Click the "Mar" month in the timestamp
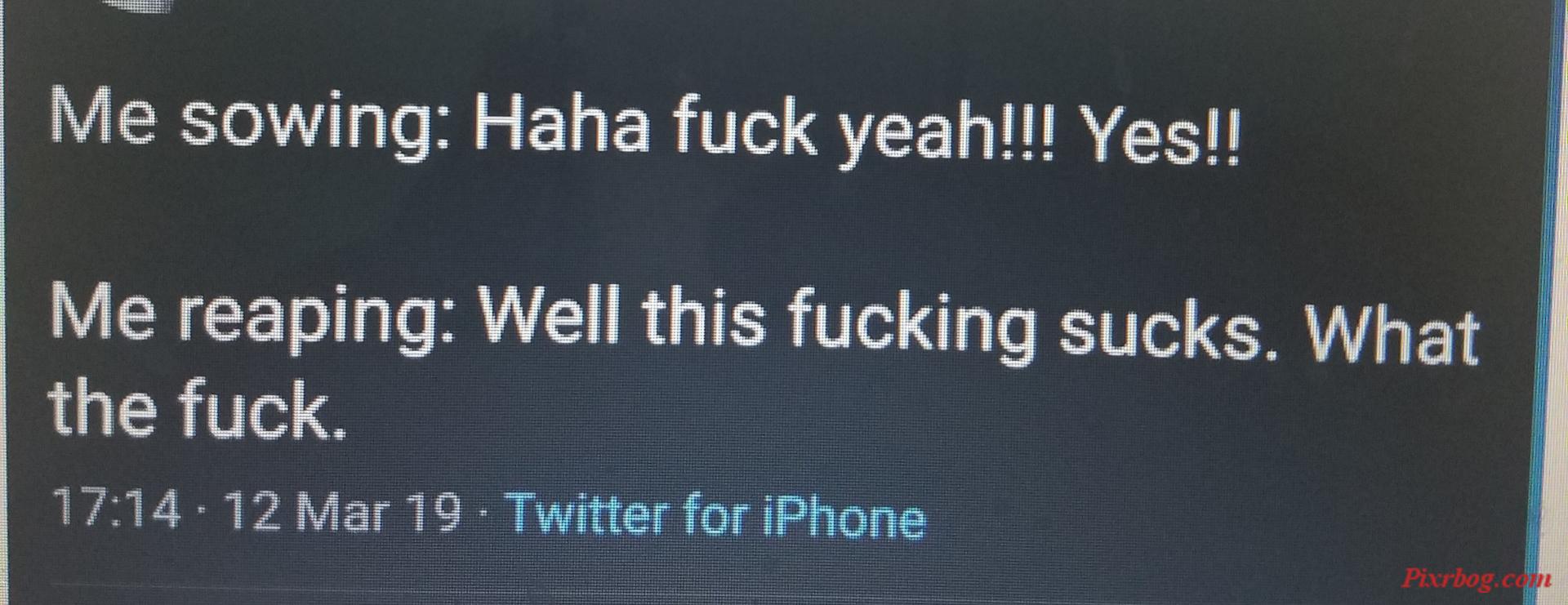1568x605 pixels. pos(341,512)
